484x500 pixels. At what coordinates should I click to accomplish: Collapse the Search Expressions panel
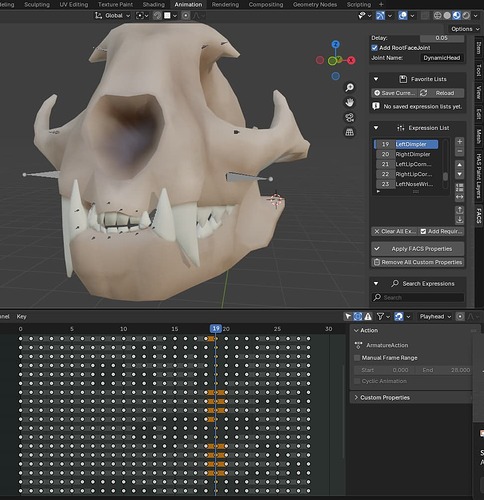(376, 283)
